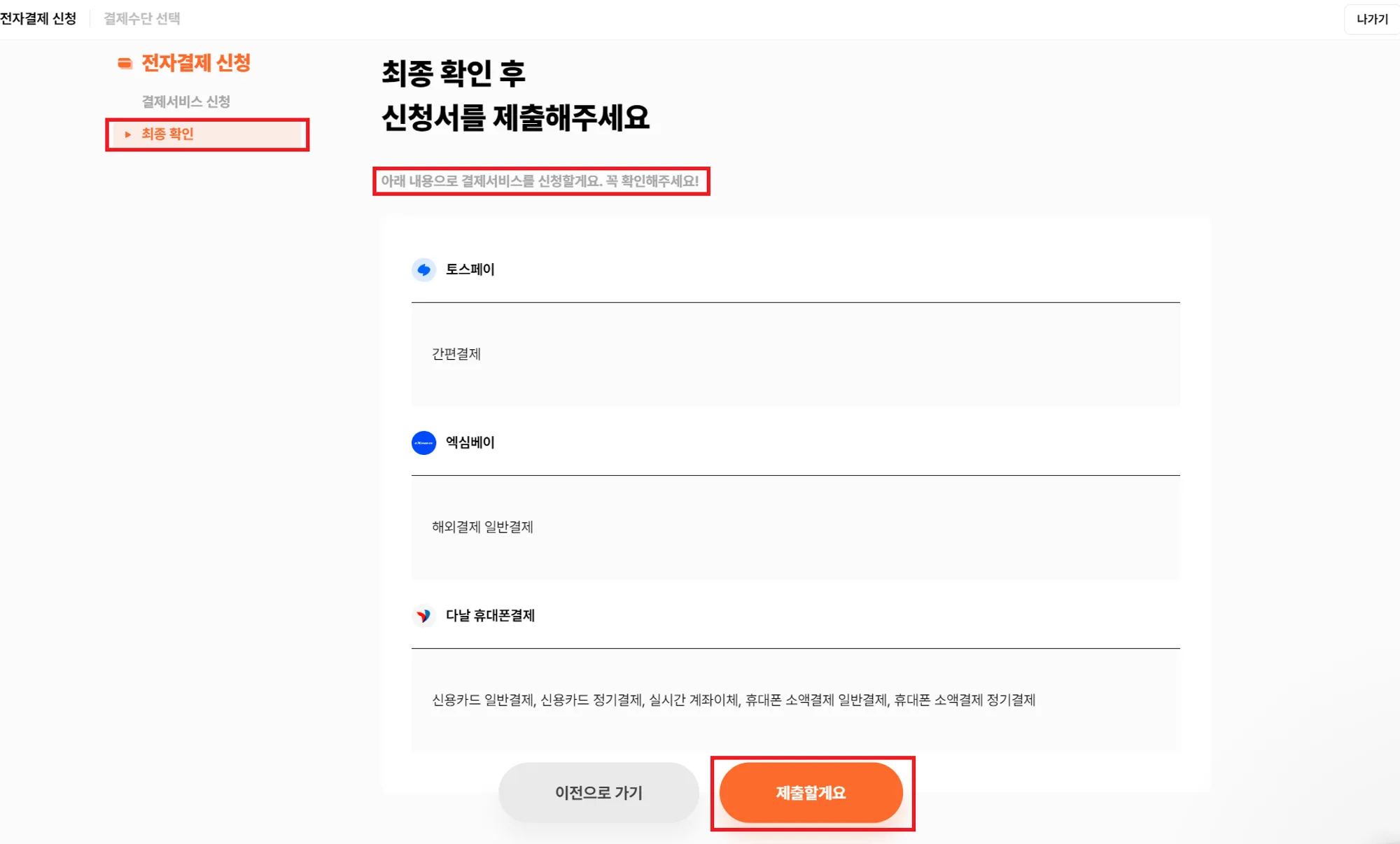Select the 토스페이 provider name
Screen dimensions: 1400x844
(470, 269)
